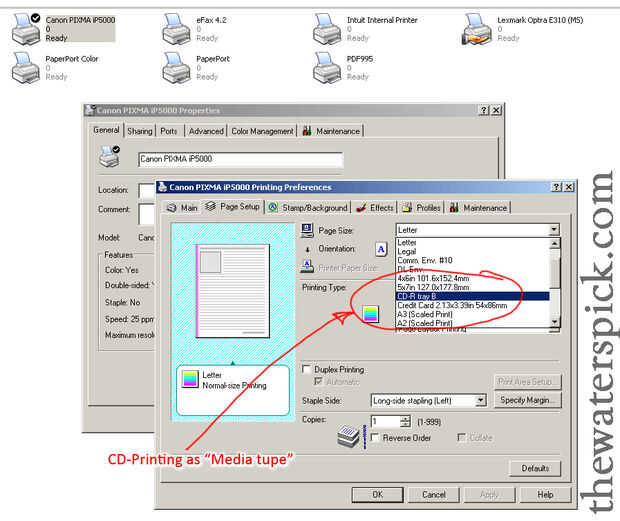Click the Copies spinner arrows
This screenshot has width=620, height=521.
click(406, 421)
